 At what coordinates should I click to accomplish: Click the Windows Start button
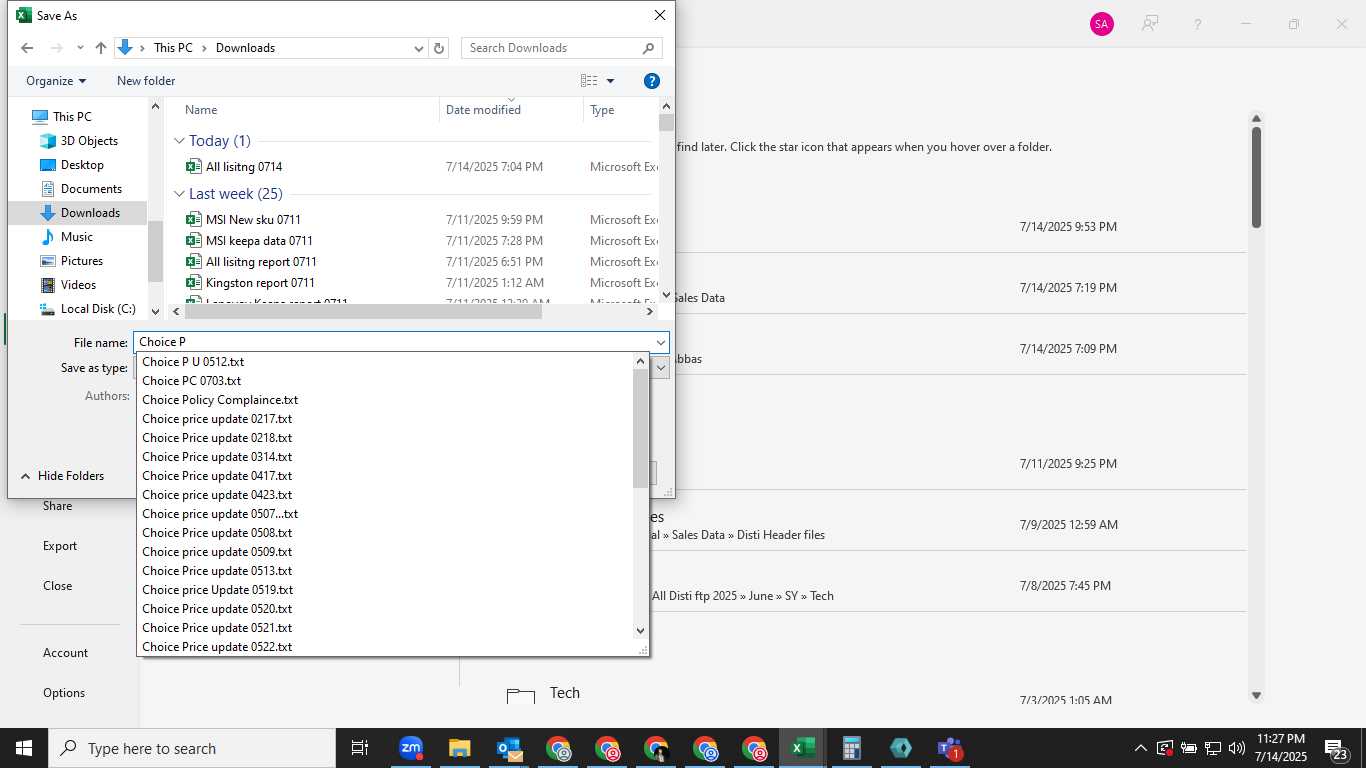(x=24, y=748)
